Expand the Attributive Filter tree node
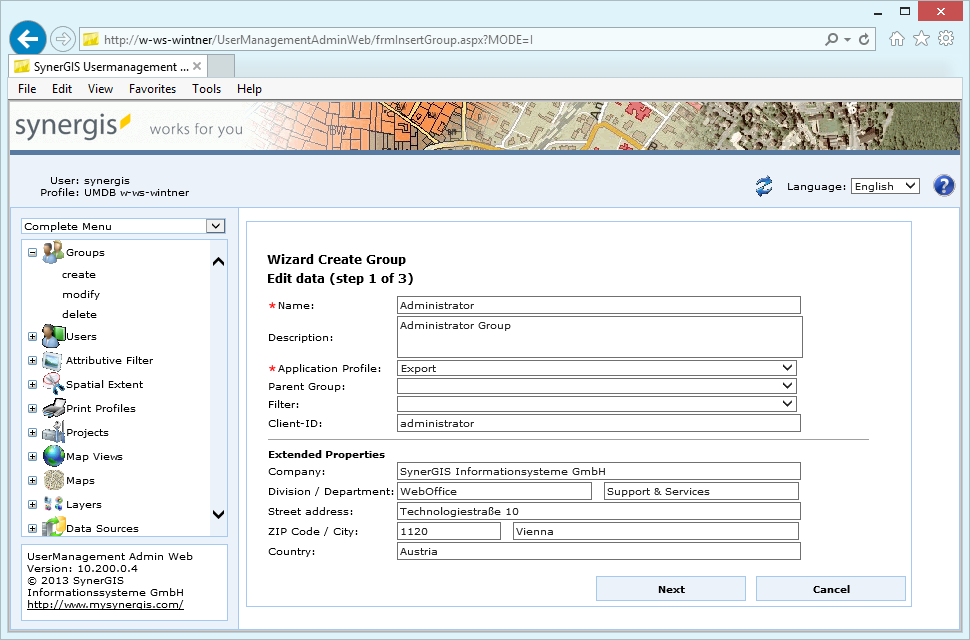The image size is (970, 640). click(32, 361)
